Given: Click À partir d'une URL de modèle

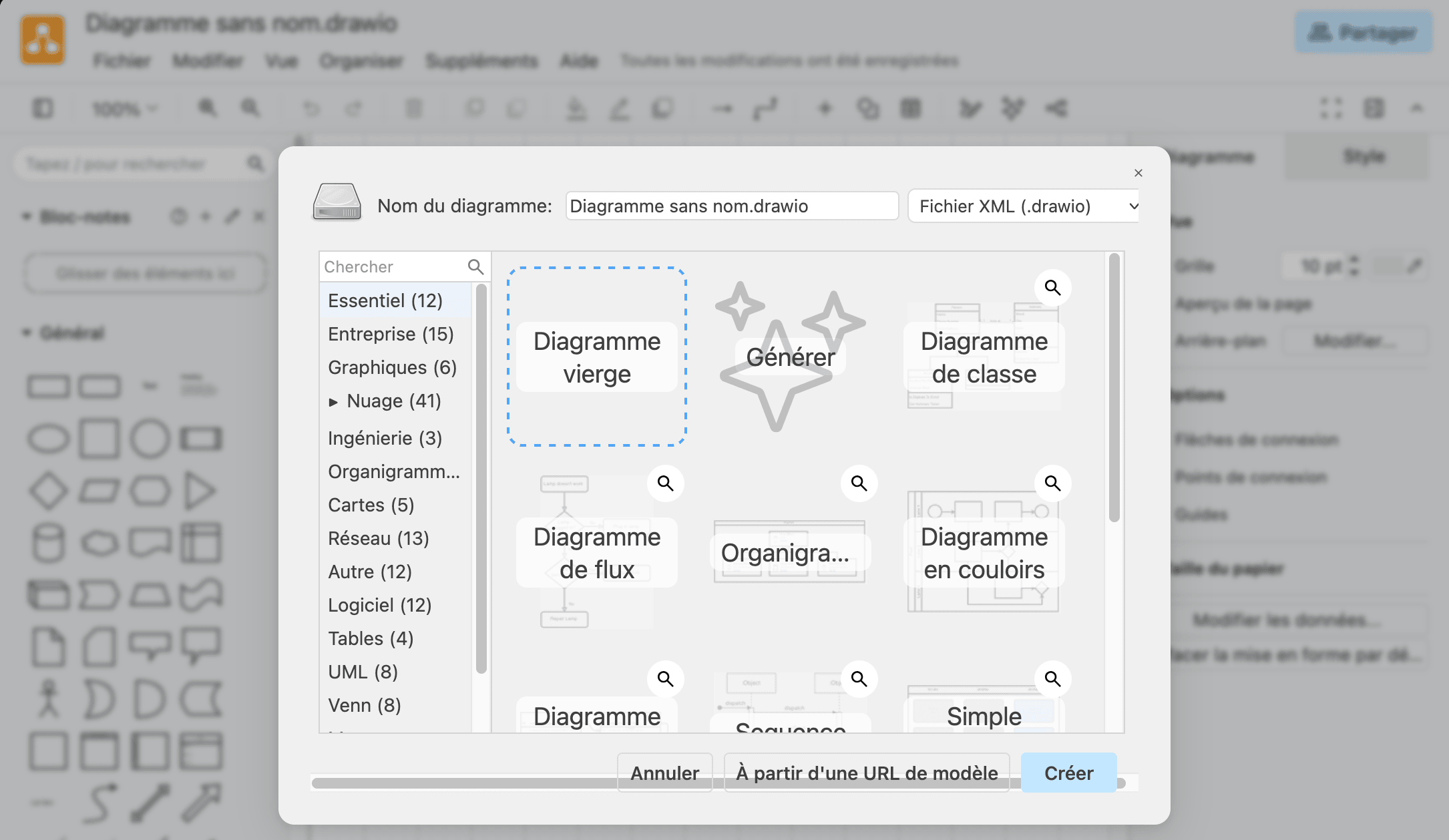Looking at the screenshot, I should (867, 773).
